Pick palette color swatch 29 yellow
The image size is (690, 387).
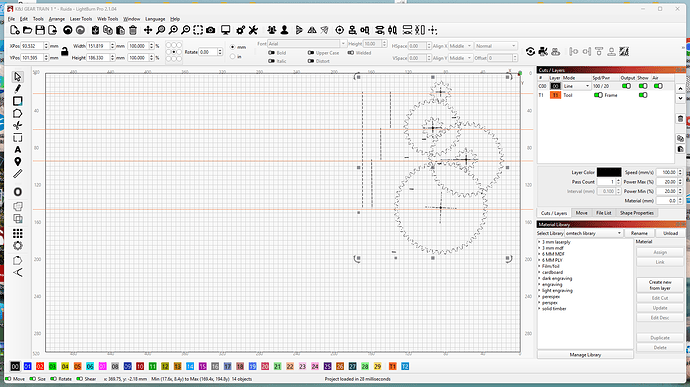tap(378, 366)
